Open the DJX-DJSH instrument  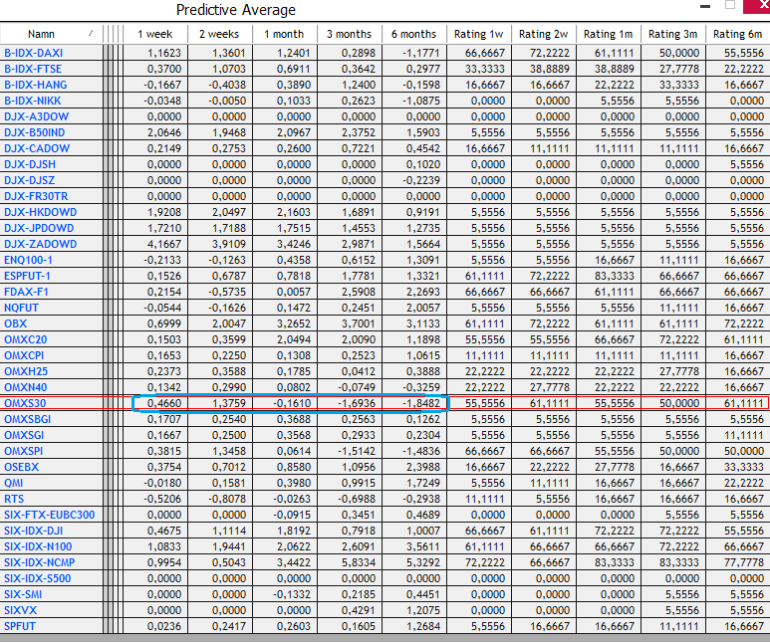coord(29,164)
